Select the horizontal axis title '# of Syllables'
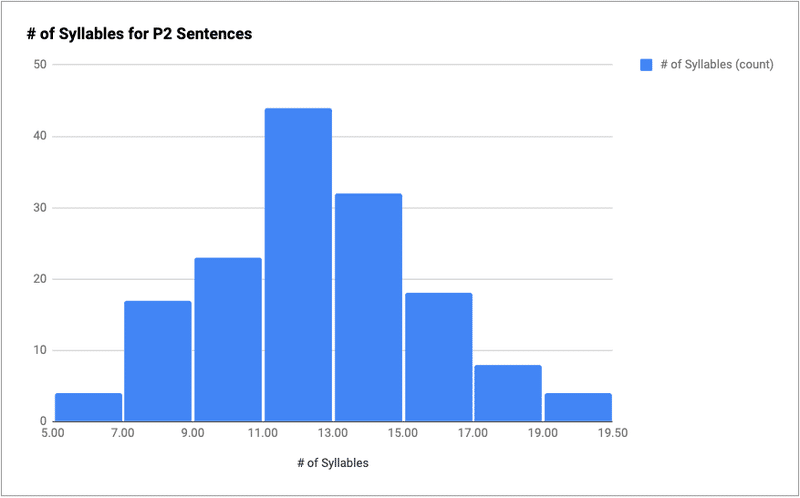The width and height of the screenshot is (800, 498). pyautogui.click(x=333, y=463)
